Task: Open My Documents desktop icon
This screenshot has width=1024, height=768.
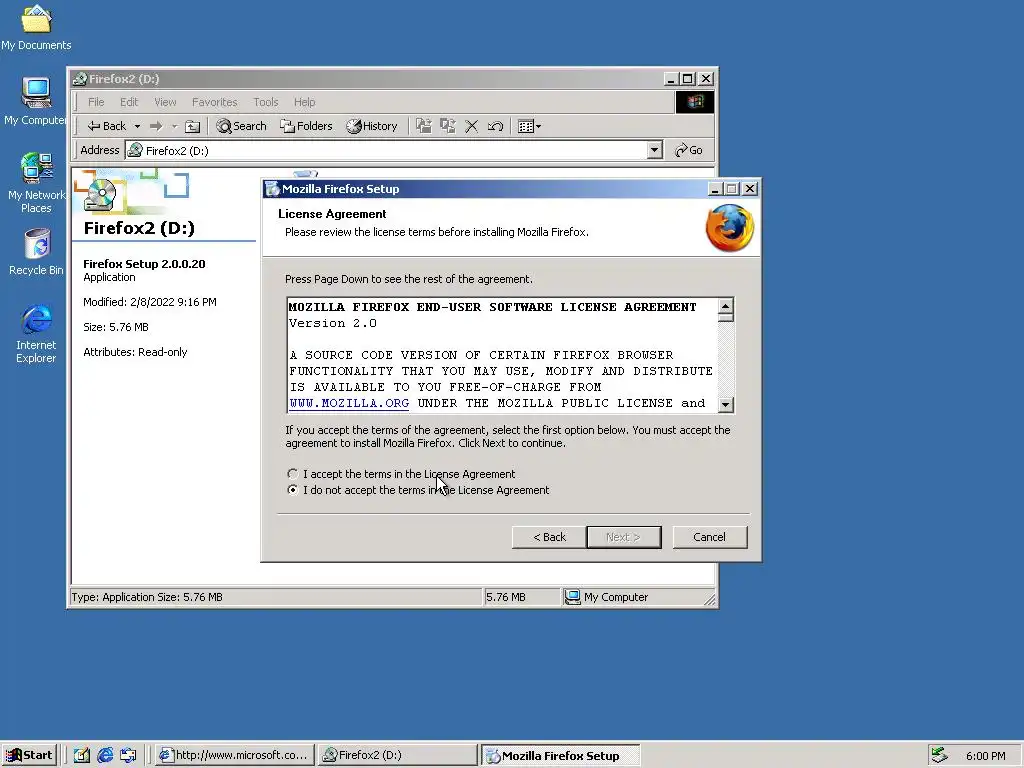Action: 36,27
